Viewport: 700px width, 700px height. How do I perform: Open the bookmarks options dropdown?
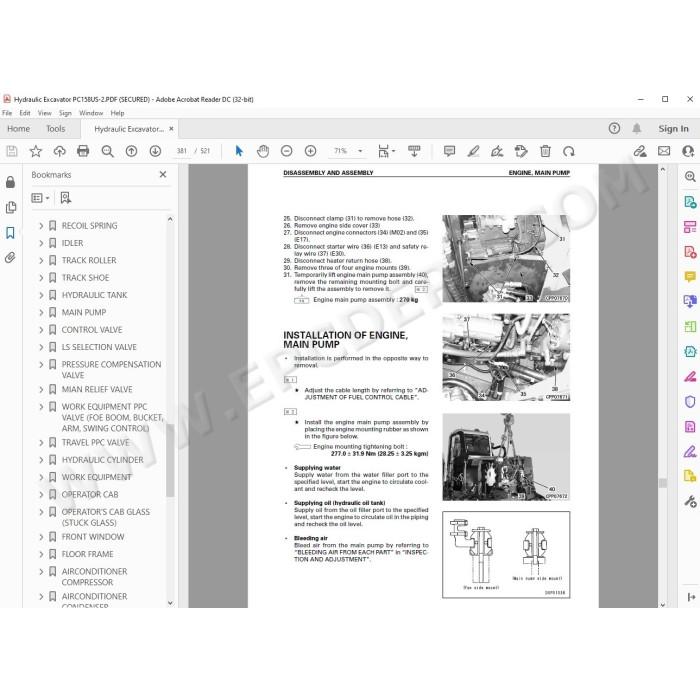point(40,198)
